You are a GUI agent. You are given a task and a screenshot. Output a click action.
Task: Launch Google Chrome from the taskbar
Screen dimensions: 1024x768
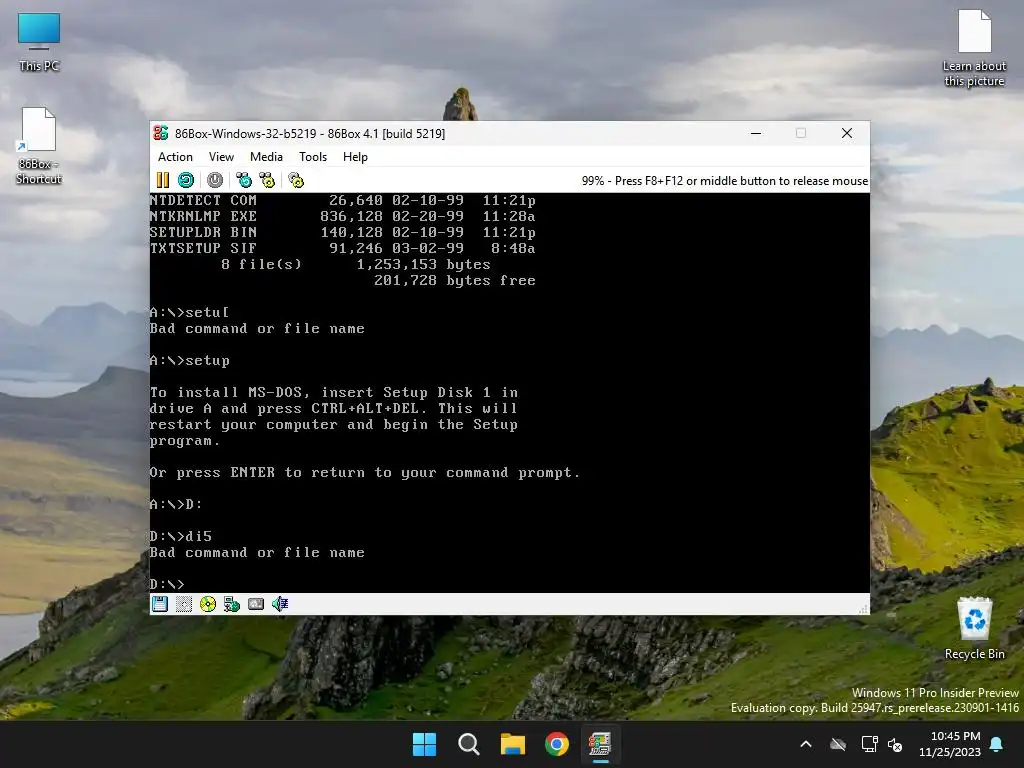click(x=557, y=744)
